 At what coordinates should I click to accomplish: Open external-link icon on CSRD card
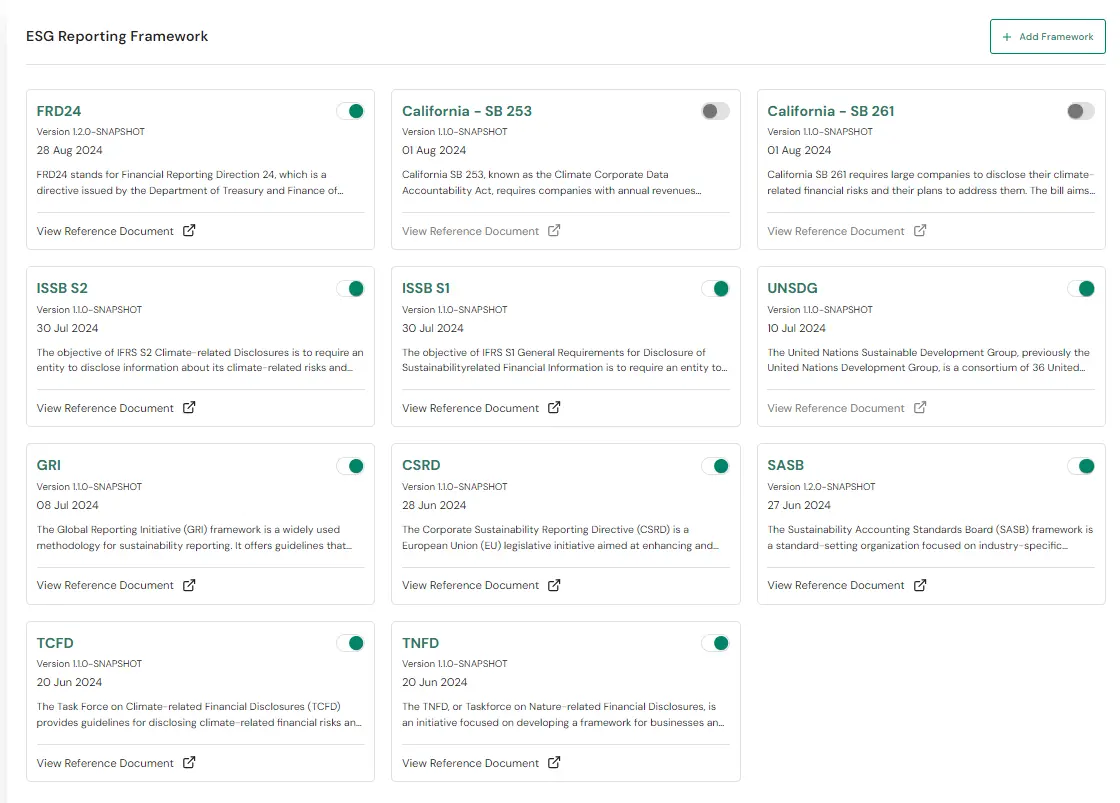pyautogui.click(x=554, y=585)
